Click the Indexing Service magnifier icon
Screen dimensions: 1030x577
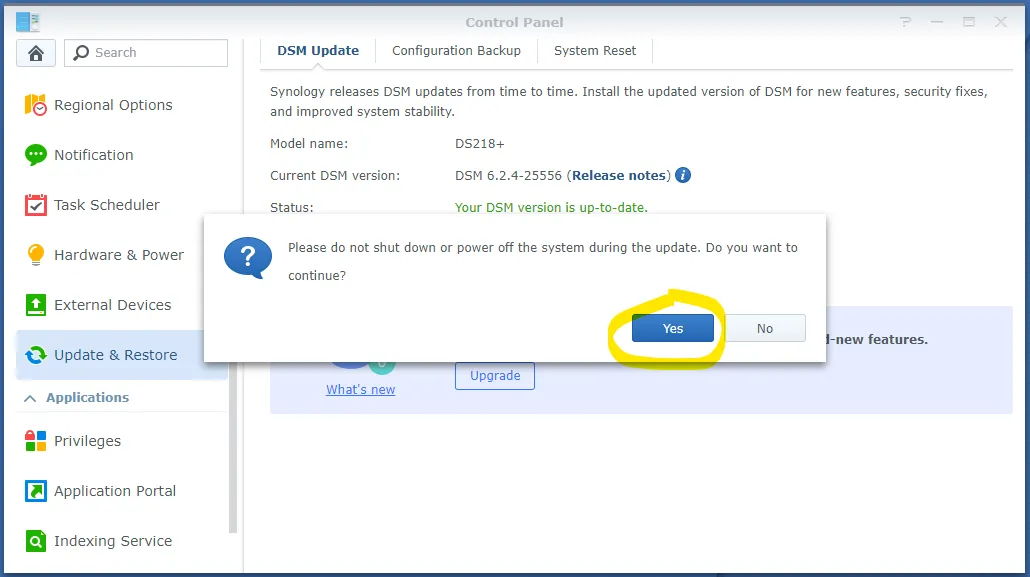(x=35, y=541)
